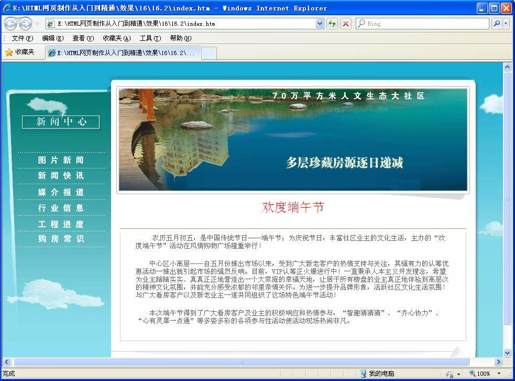Open the 行业信息 sidebar link
The width and height of the screenshot is (515, 381).
point(61,208)
